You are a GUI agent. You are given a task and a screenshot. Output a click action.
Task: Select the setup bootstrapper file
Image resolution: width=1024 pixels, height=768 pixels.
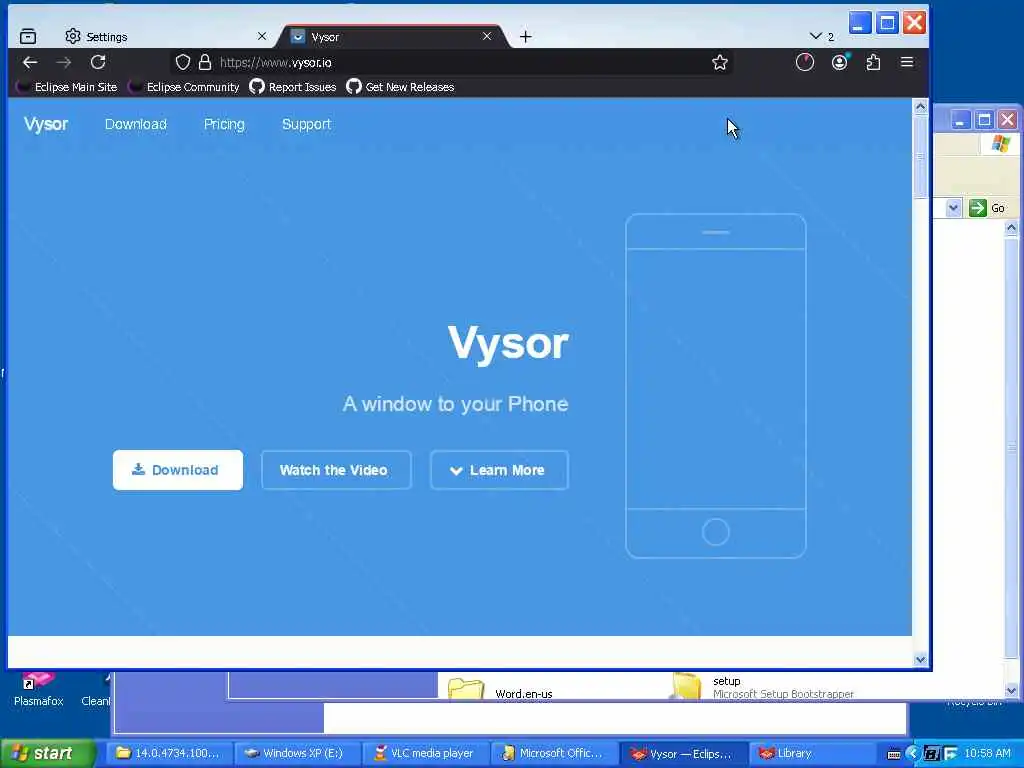(763, 687)
